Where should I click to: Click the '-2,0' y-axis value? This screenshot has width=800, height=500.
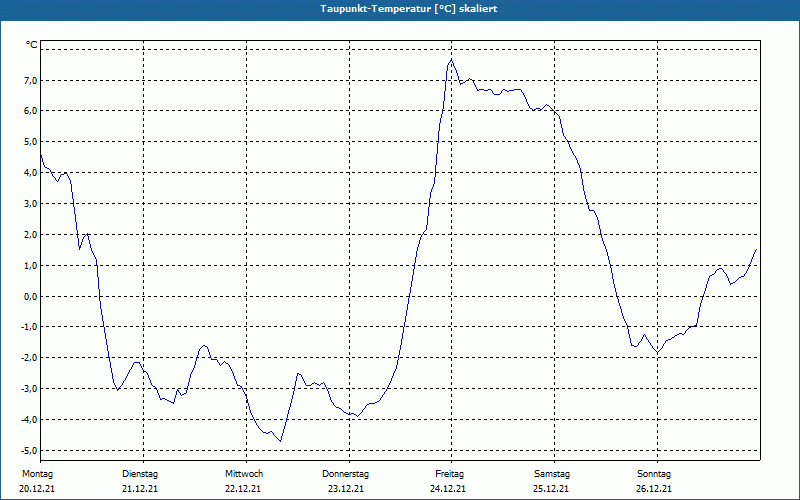[29, 358]
